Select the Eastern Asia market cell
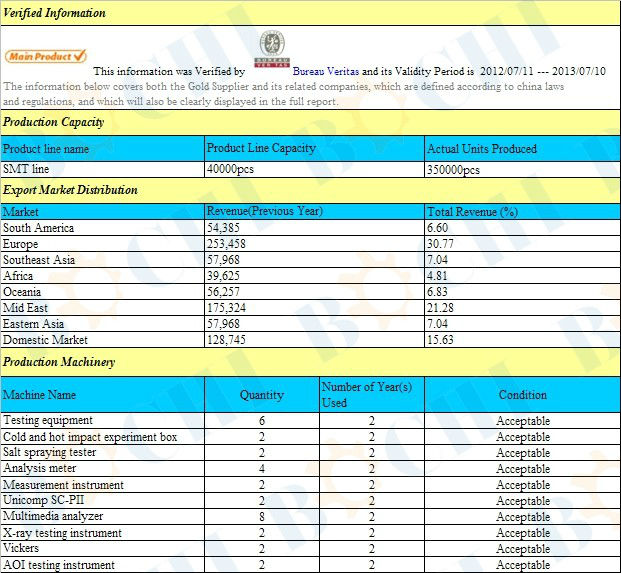The width and height of the screenshot is (621, 573). coord(103,324)
